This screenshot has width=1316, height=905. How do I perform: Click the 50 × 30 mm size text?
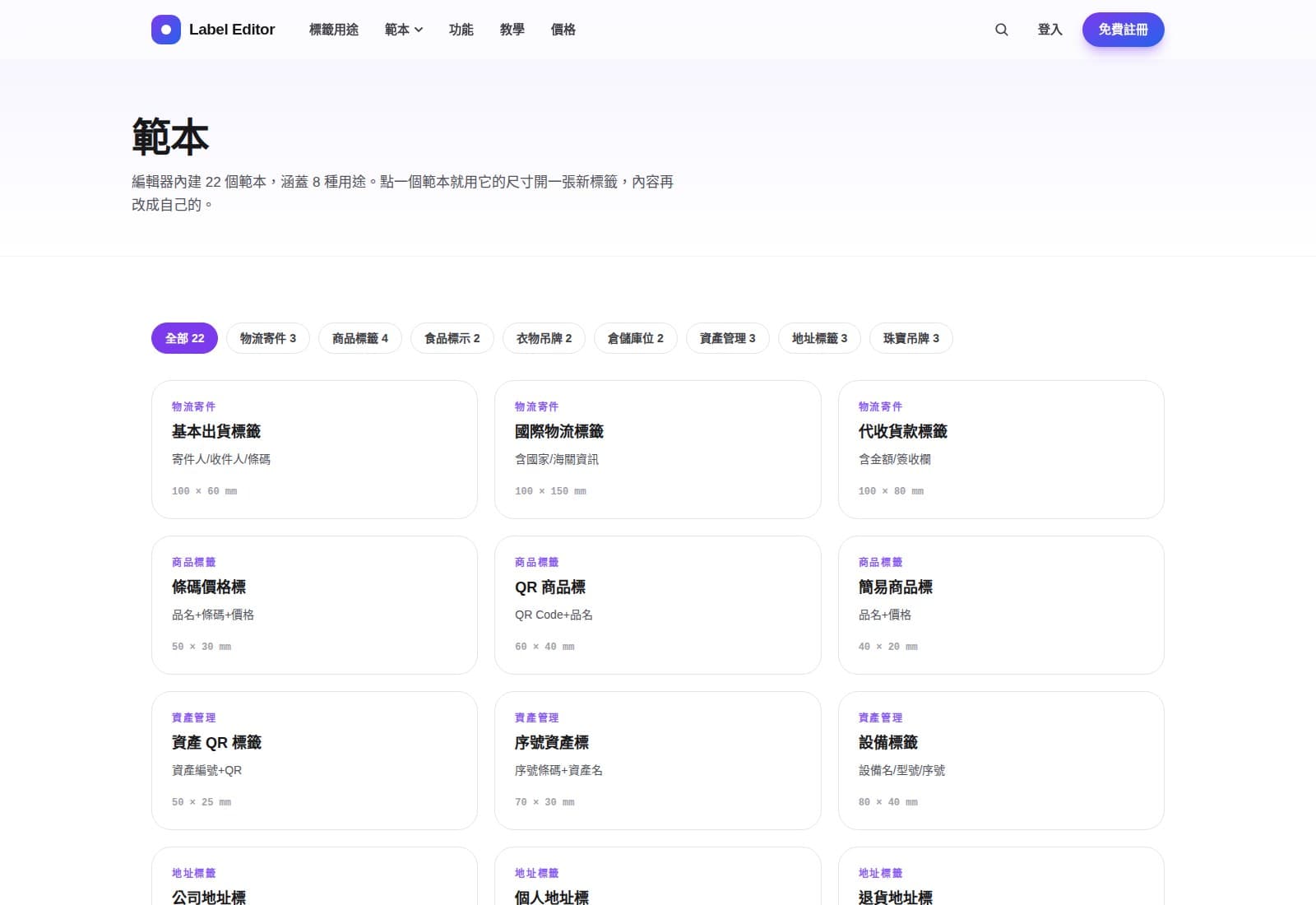tap(202, 647)
